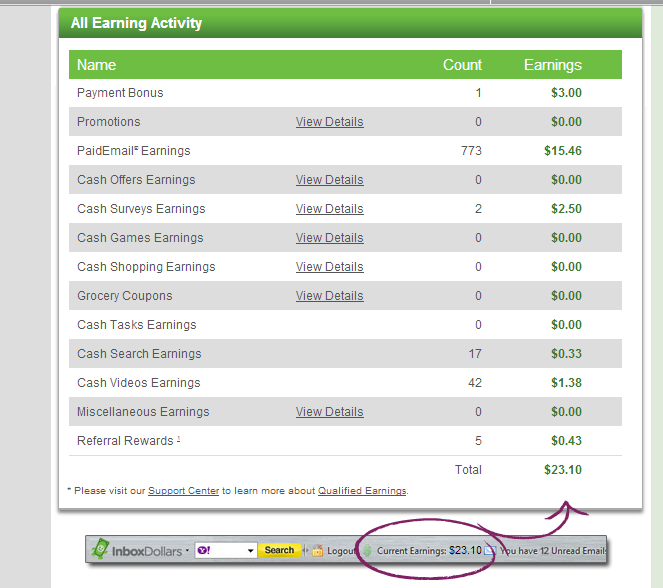Select the Miscellaneous Earnings row label

(x=143, y=412)
